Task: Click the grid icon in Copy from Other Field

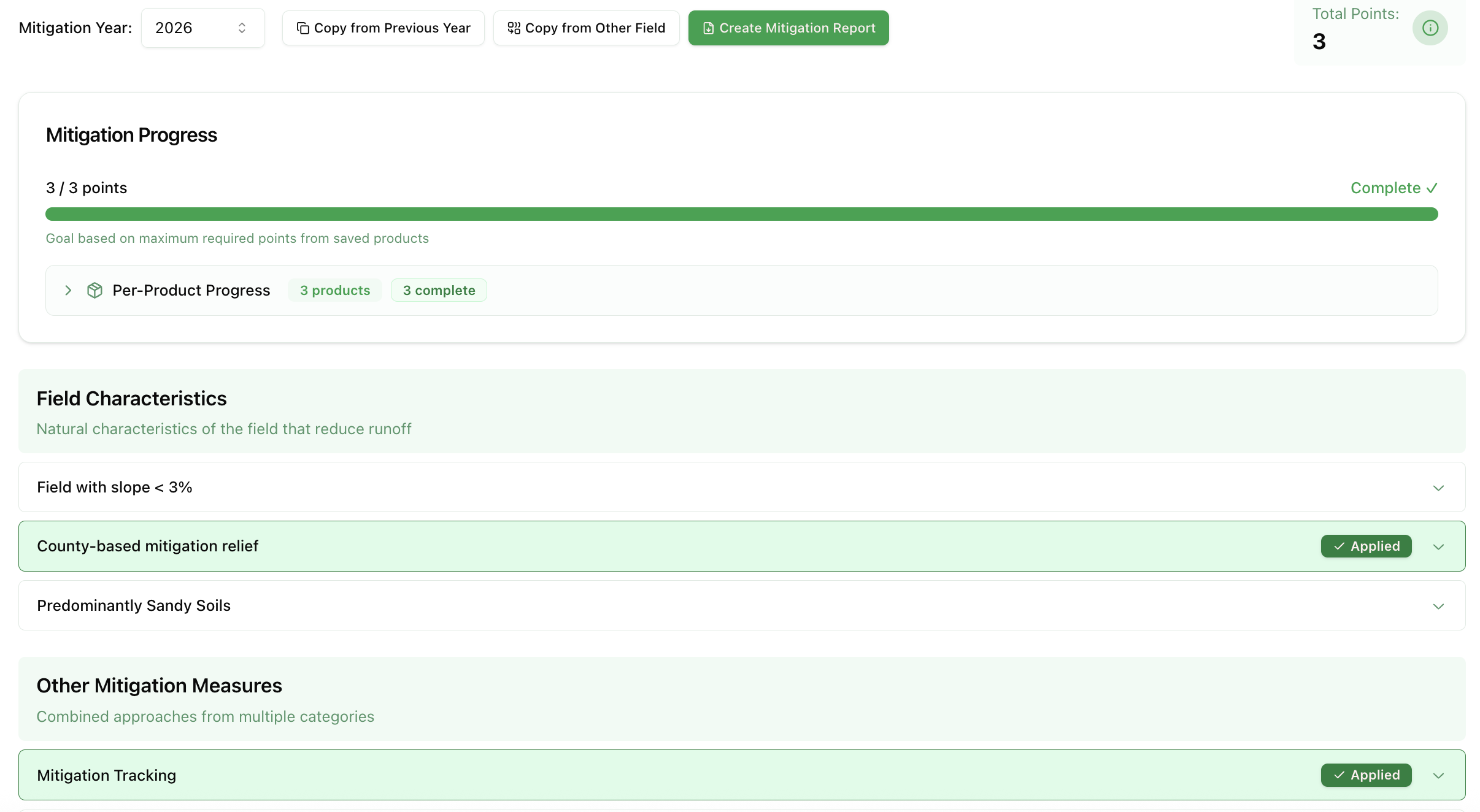Action: 514,28
